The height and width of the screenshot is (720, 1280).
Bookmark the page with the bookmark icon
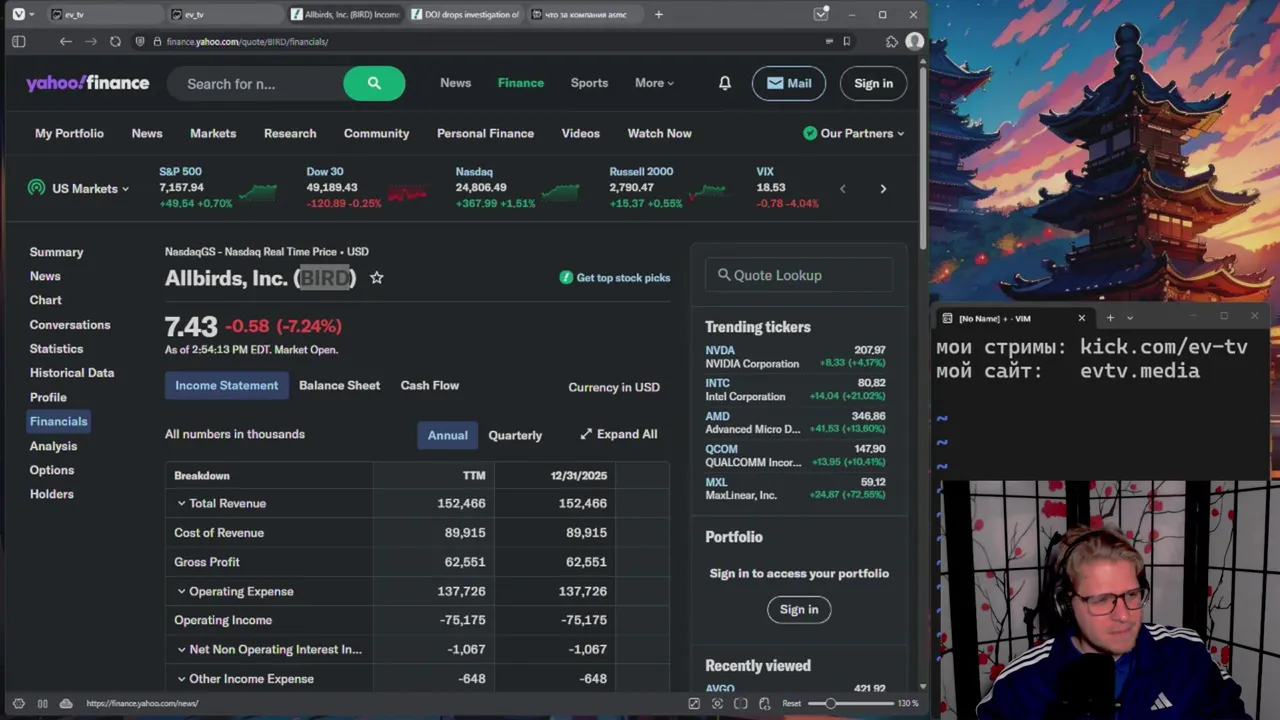[x=846, y=41]
